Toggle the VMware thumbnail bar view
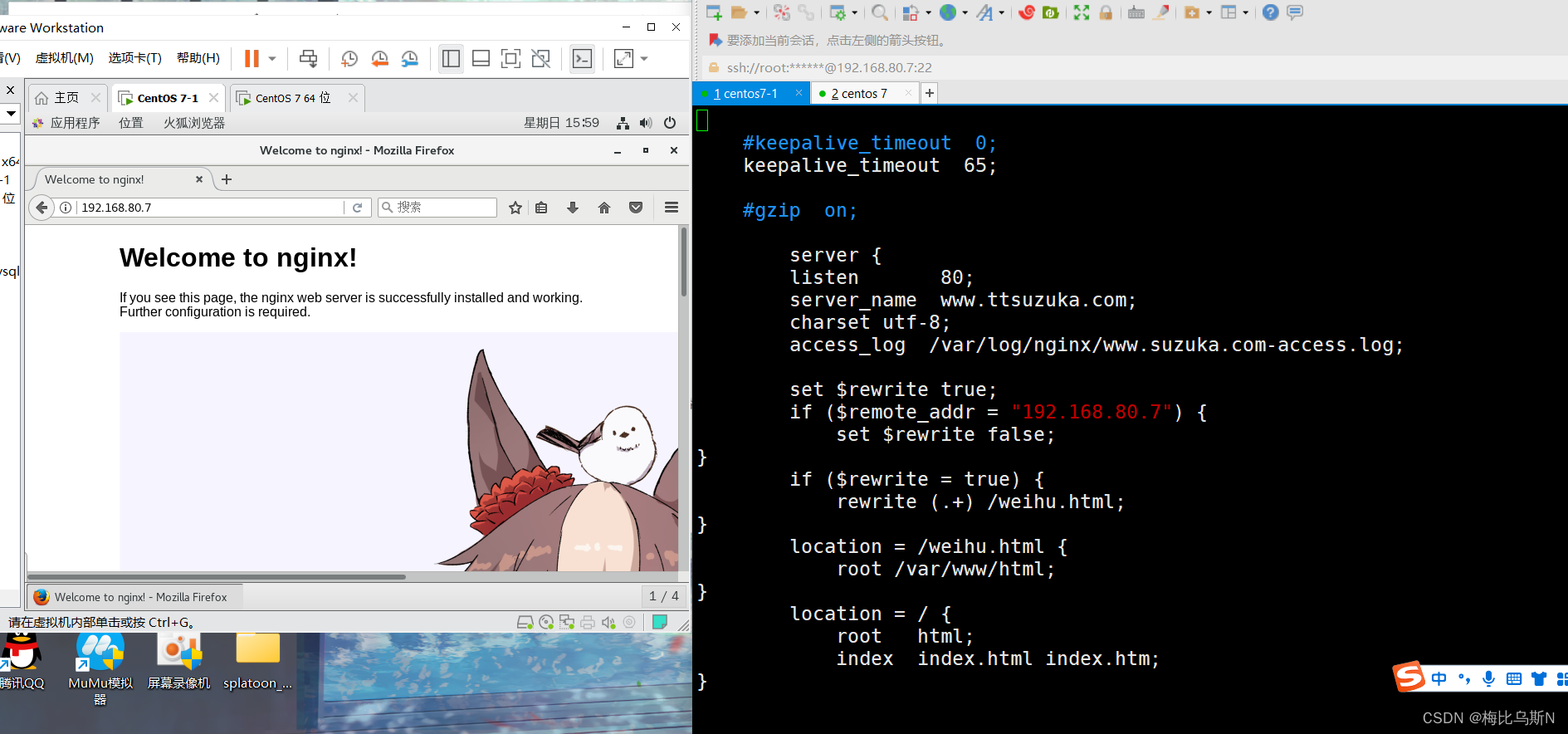1568x734 pixels. (x=481, y=58)
